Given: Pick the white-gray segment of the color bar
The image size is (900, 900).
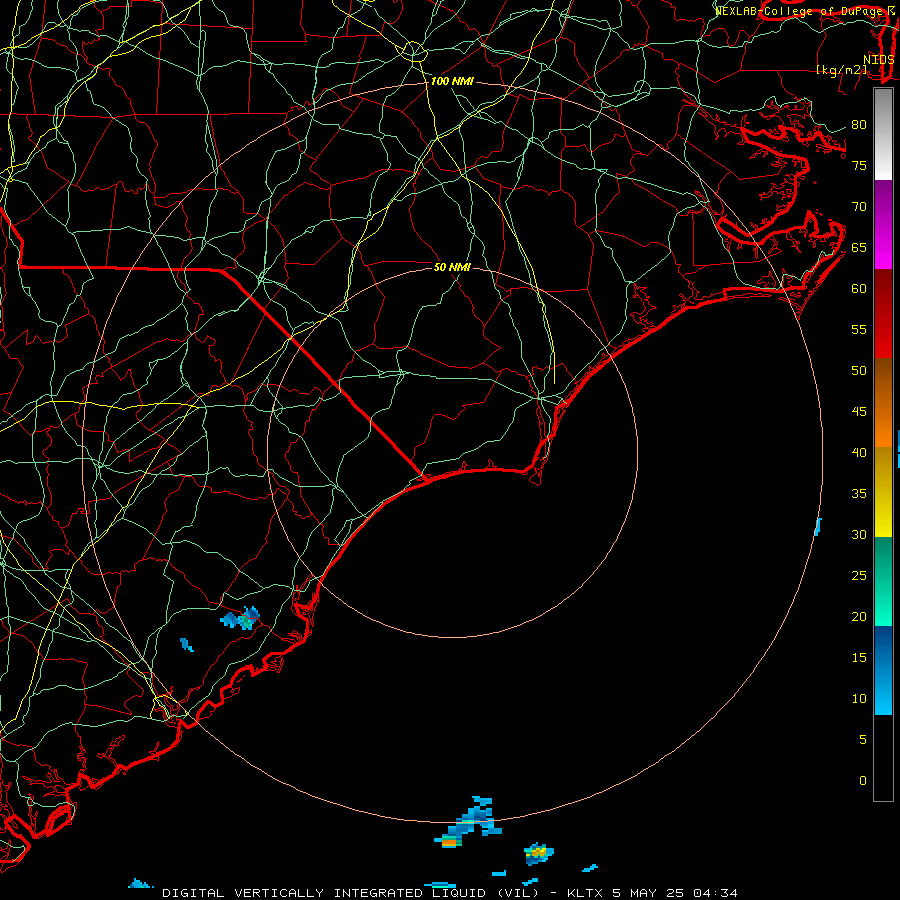Looking at the screenshot, I should pos(883,135).
